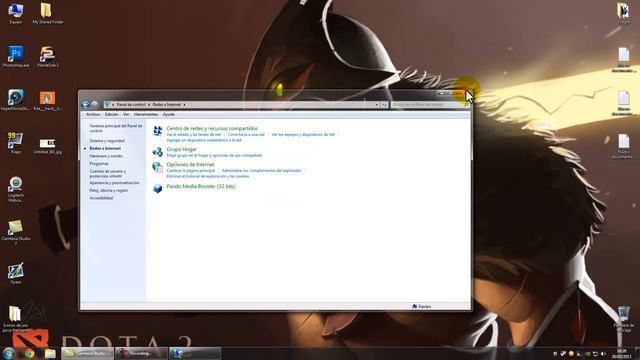Expand the Panel de control breadcrumb arrow
Viewport: 640px width, 360px height.
[149, 105]
